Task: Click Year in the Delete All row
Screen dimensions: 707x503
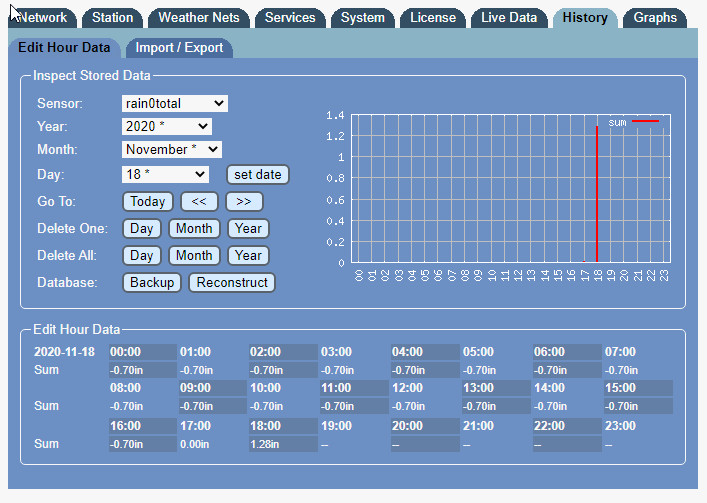Action: click(x=248, y=256)
